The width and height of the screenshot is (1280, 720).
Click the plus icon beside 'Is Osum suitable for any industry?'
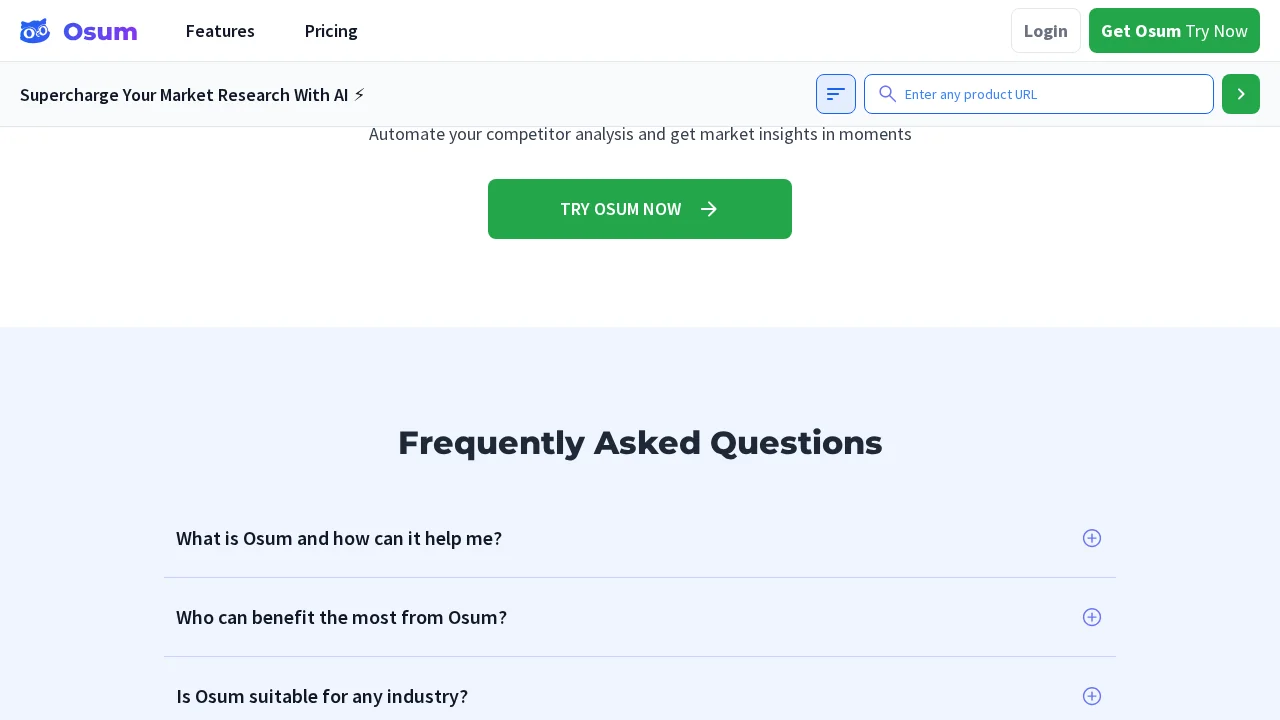click(1092, 696)
